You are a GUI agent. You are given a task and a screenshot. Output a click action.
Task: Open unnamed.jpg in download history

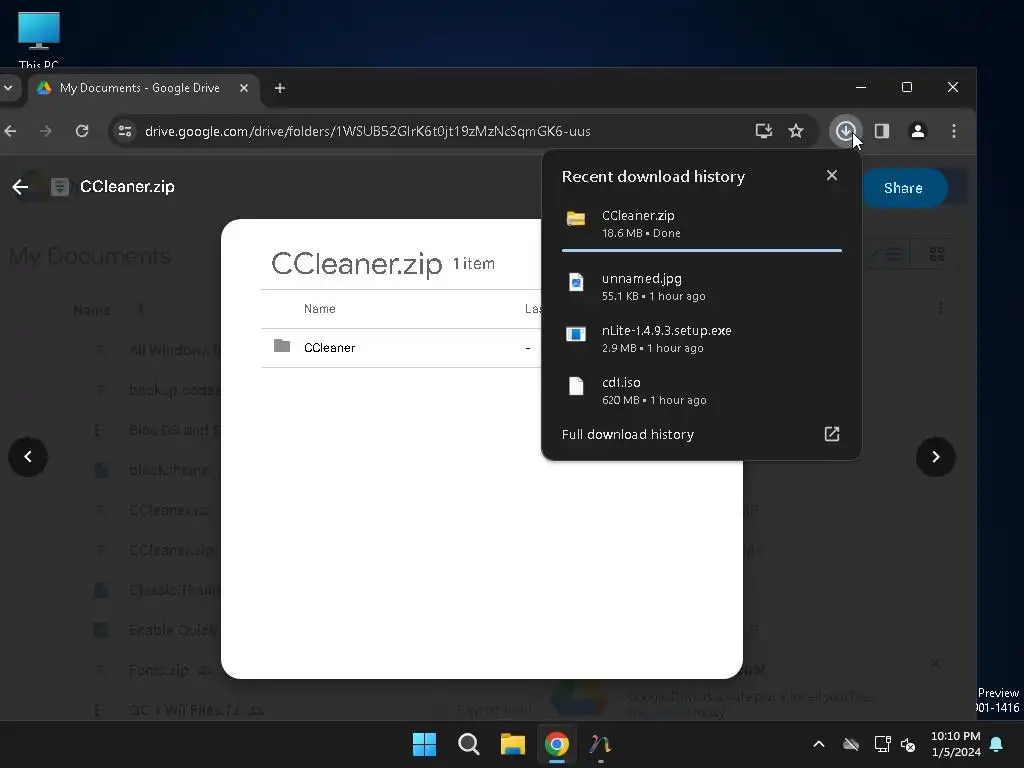tap(701, 286)
